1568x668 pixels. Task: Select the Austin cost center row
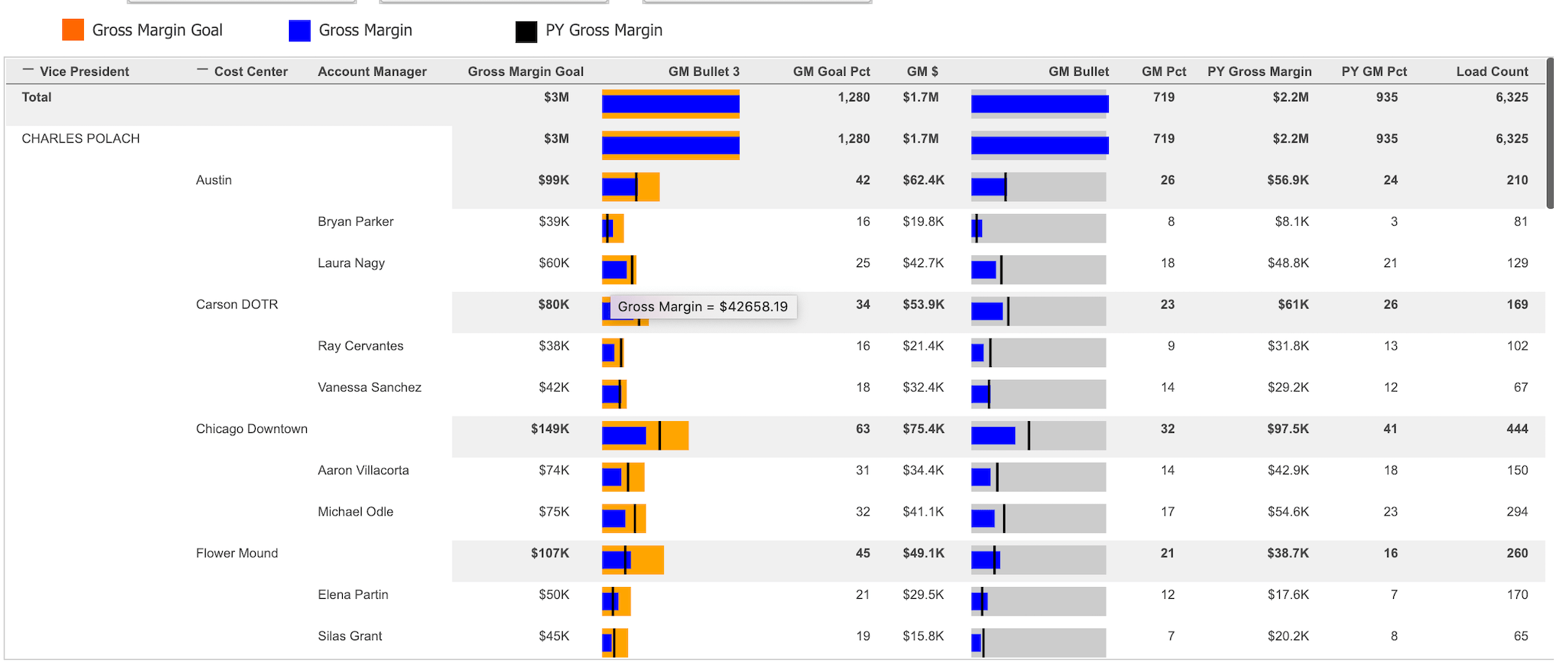(214, 180)
